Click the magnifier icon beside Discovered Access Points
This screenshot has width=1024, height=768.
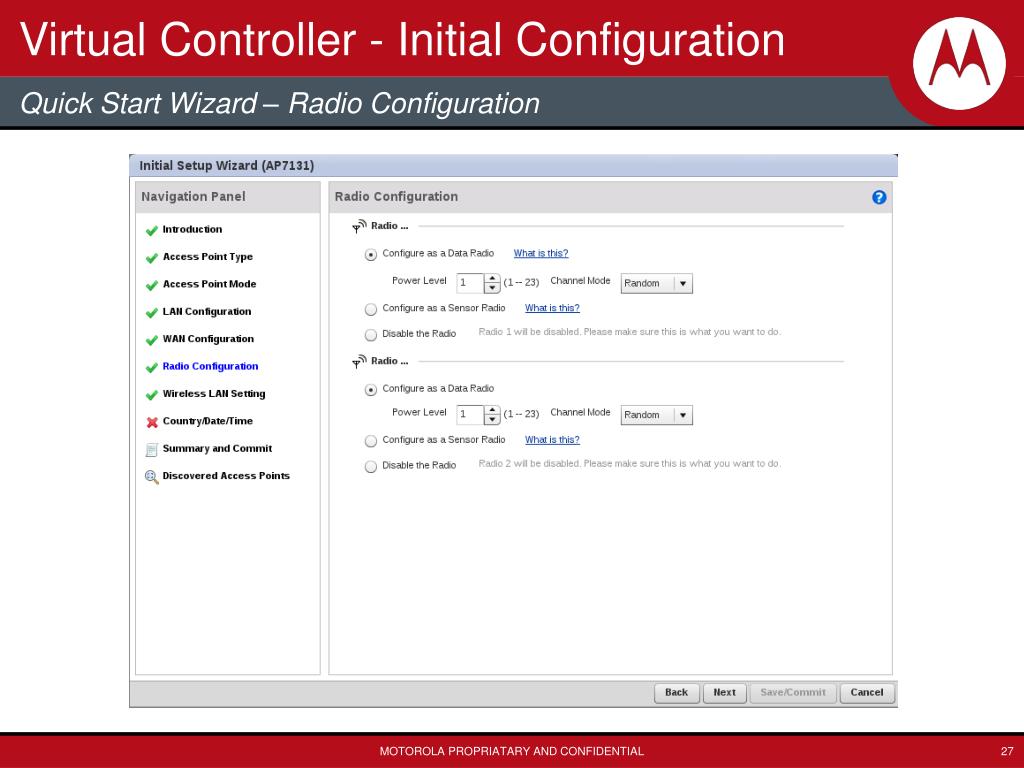pos(152,477)
